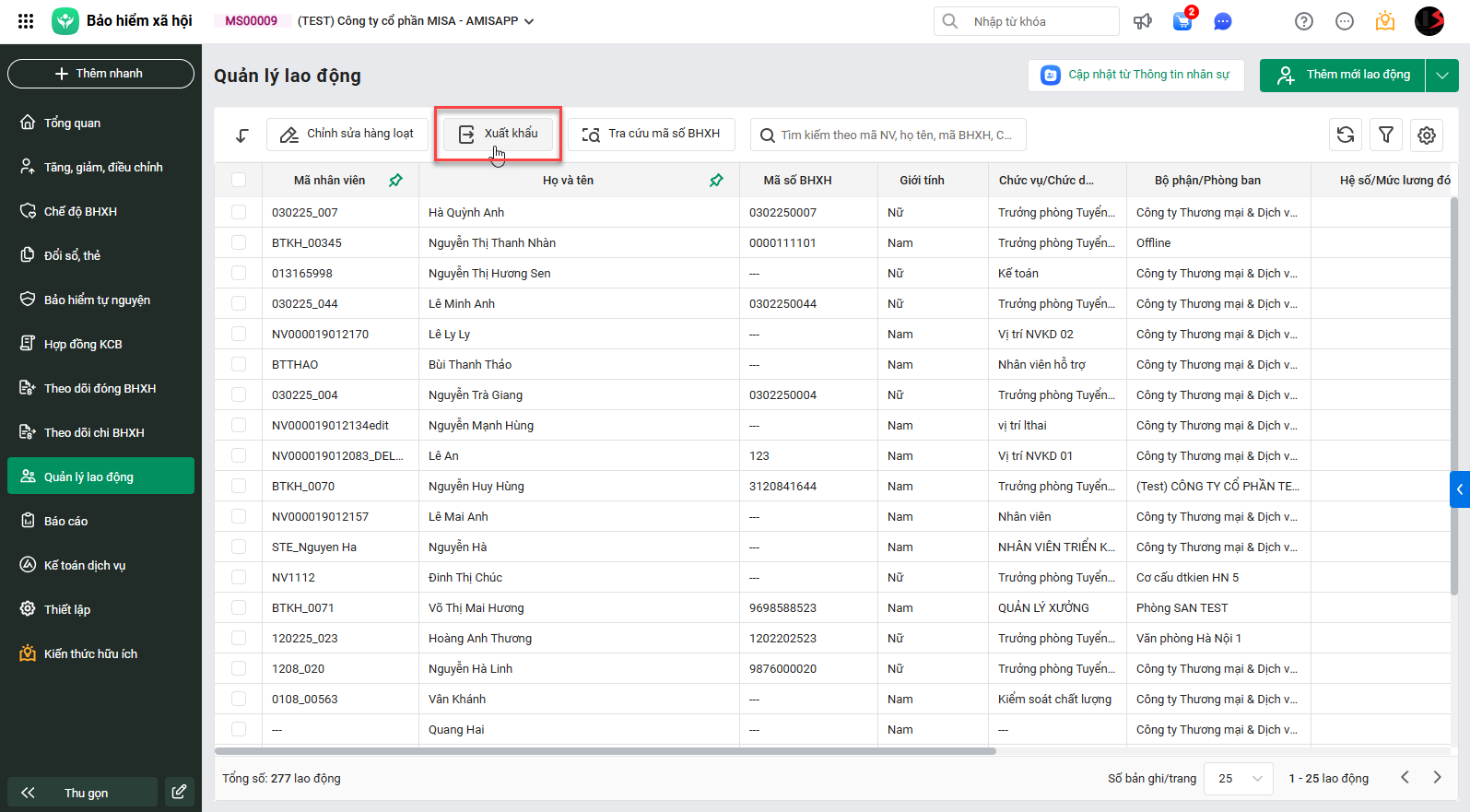Image resolution: width=1470 pixels, height=812 pixels.
Task: Unpin the Họ và tên column
Action: click(x=716, y=181)
